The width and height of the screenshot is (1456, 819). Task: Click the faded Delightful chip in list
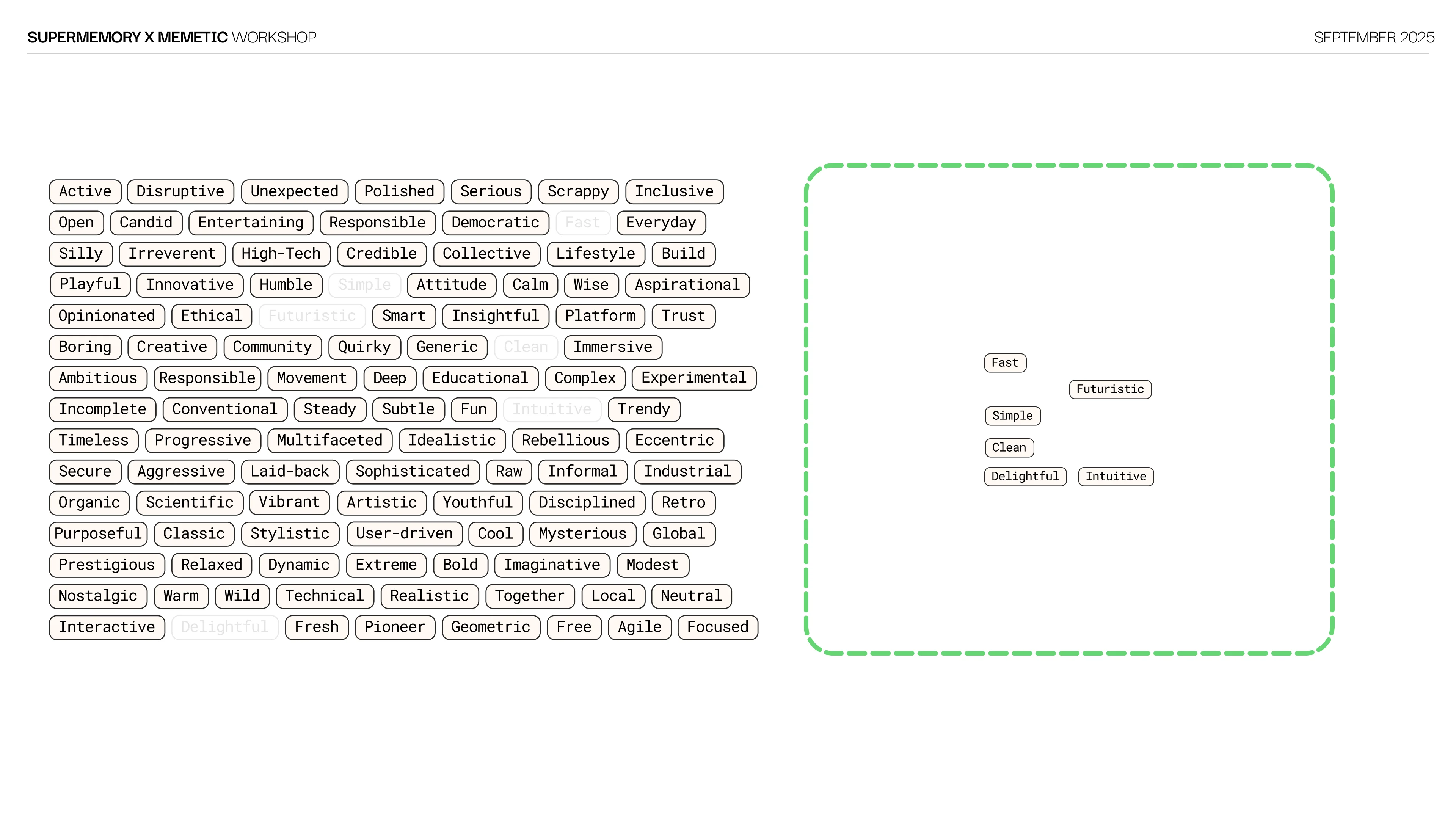224,628
